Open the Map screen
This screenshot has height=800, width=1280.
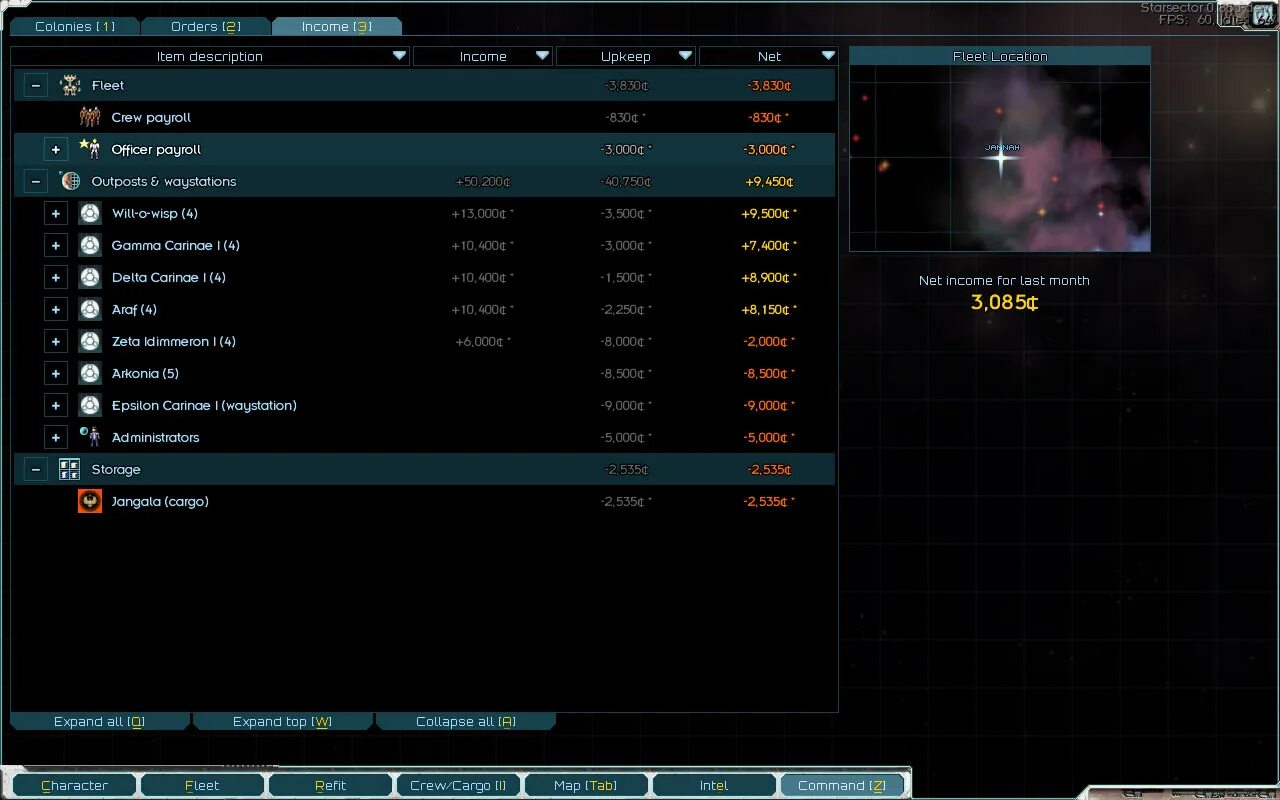586,786
